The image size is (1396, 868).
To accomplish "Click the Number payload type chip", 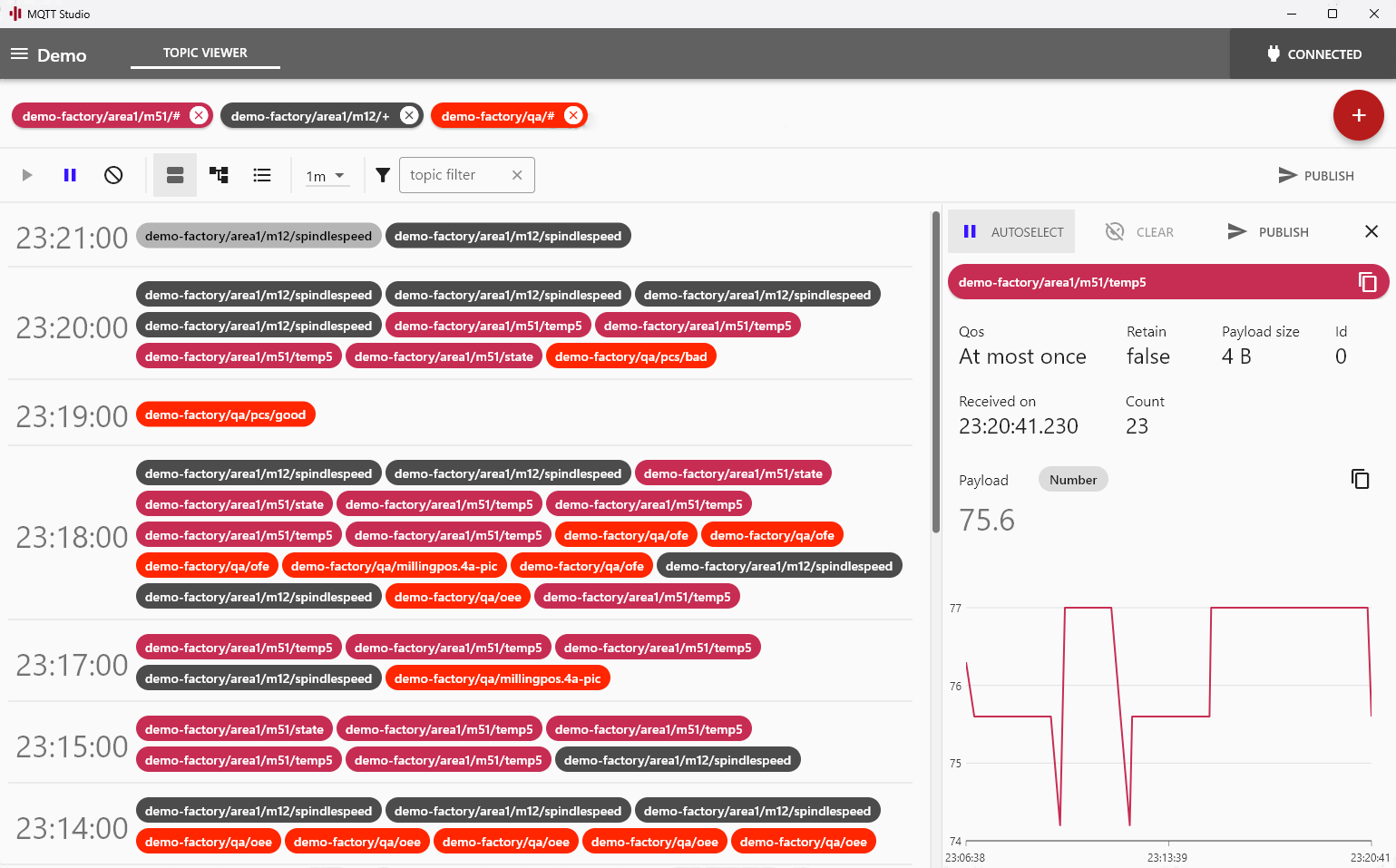I will click(1073, 480).
